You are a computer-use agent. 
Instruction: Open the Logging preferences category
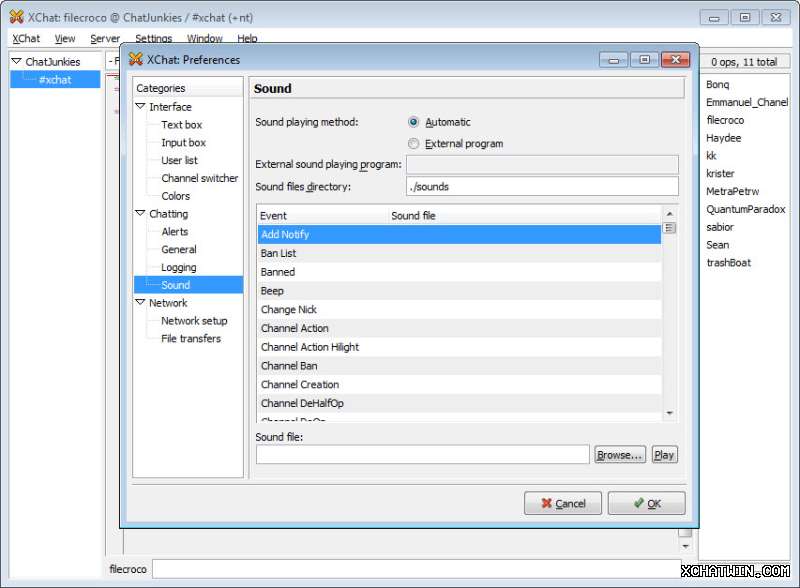[179, 268]
